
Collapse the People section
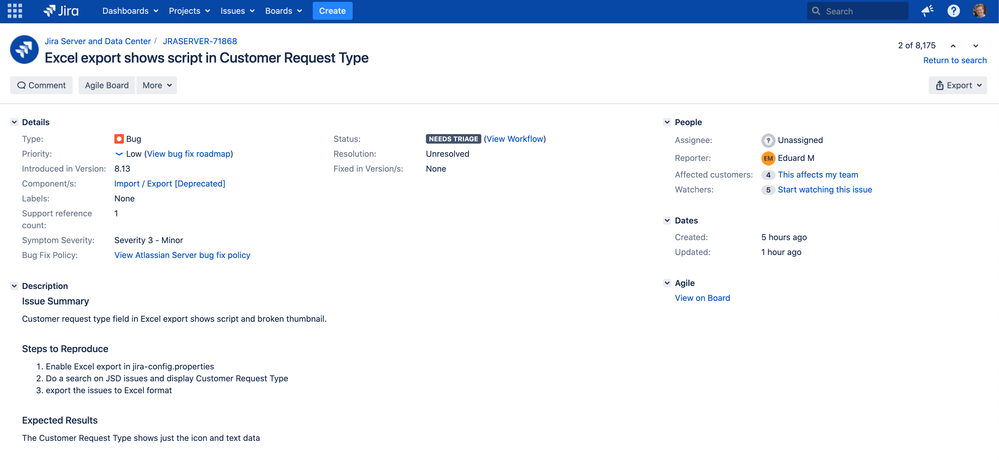[667, 122]
